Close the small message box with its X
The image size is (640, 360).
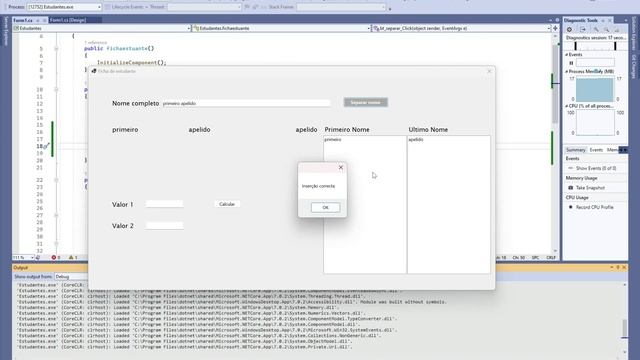click(341, 167)
